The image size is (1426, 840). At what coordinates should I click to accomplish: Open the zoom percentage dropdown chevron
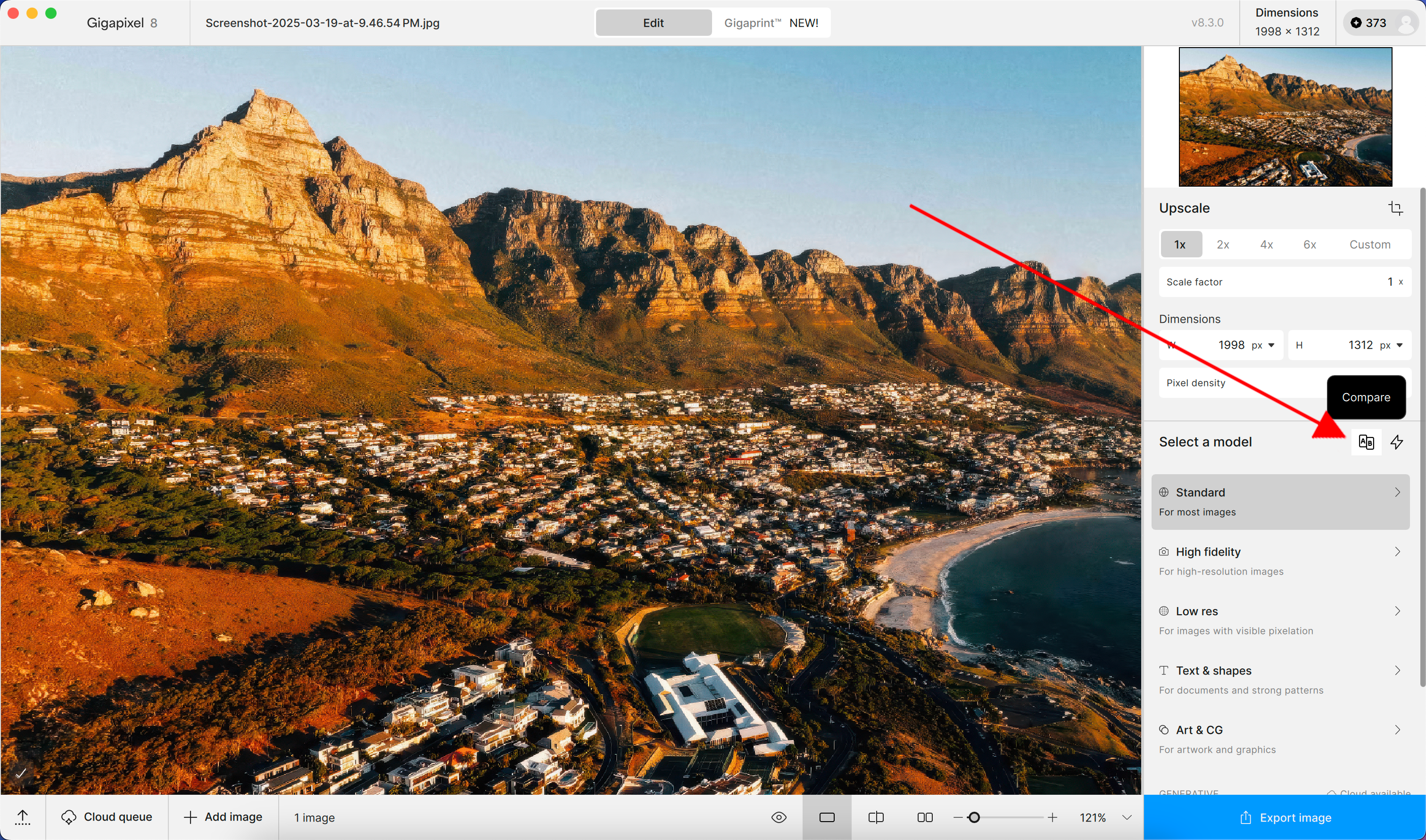(x=1127, y=817)
